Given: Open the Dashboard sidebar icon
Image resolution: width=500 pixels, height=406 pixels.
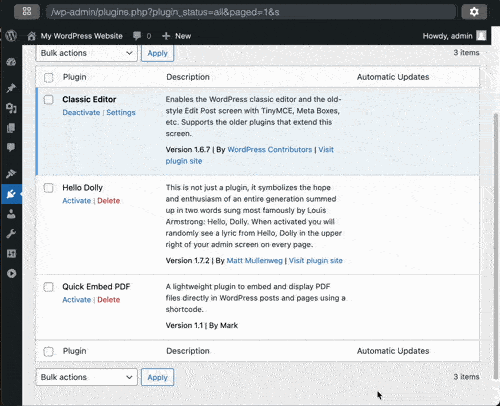Looking at the screenshot, I should click(x=11, y=62).
